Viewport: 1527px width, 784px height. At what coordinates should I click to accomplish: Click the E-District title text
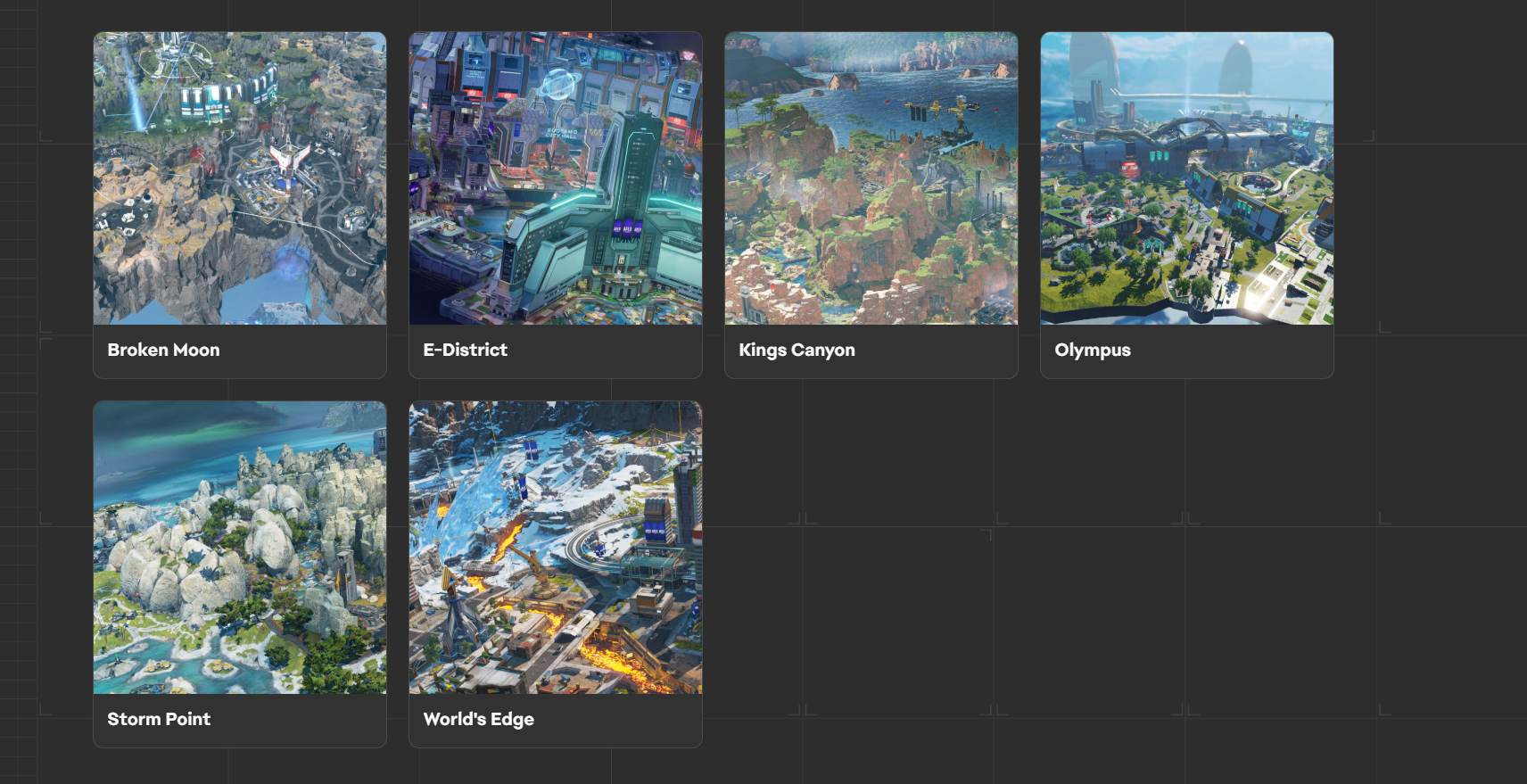[465, 350]
